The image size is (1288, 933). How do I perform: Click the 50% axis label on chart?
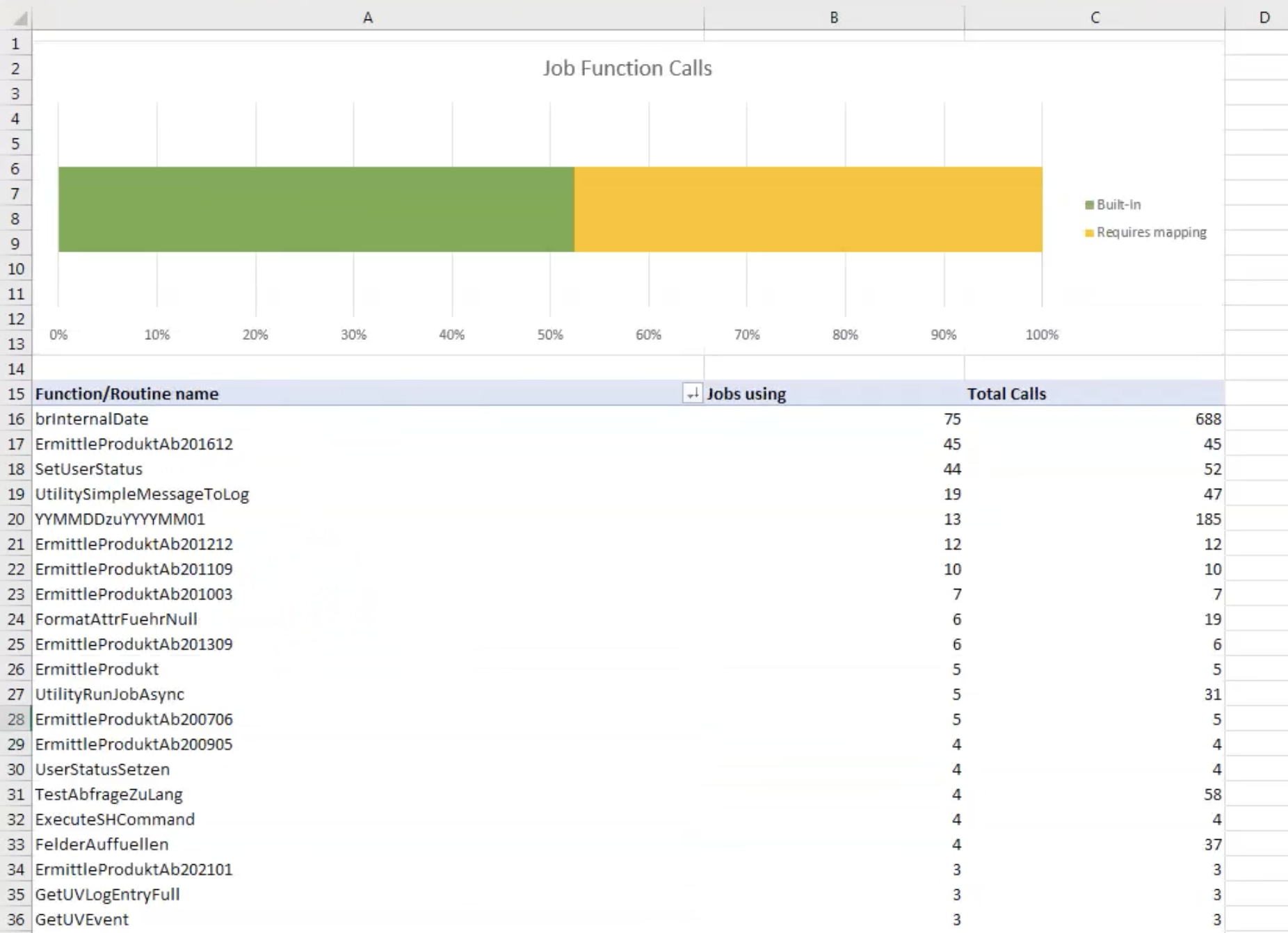point(549,335)
